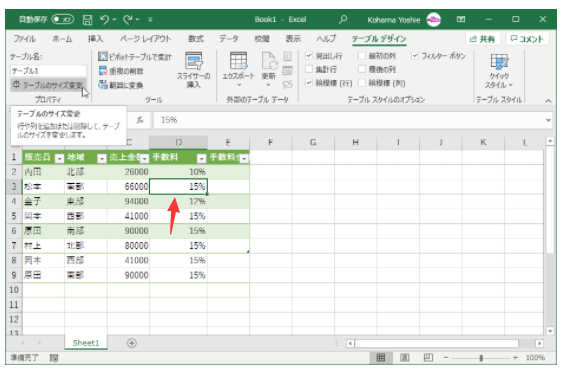Click the テーブル1 table name field
Viewport: 562px width, 369px height.
[x=48, y=71]
